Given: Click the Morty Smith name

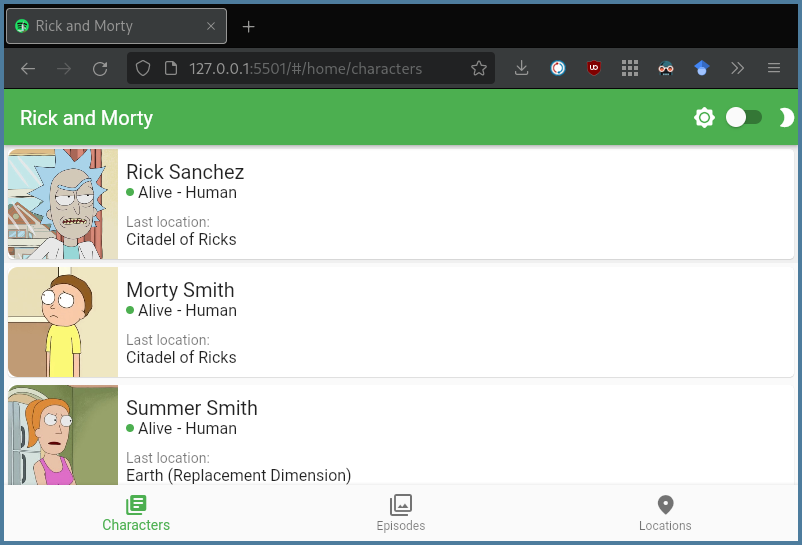Looking at the screenshot, I should tap(180, 290).
